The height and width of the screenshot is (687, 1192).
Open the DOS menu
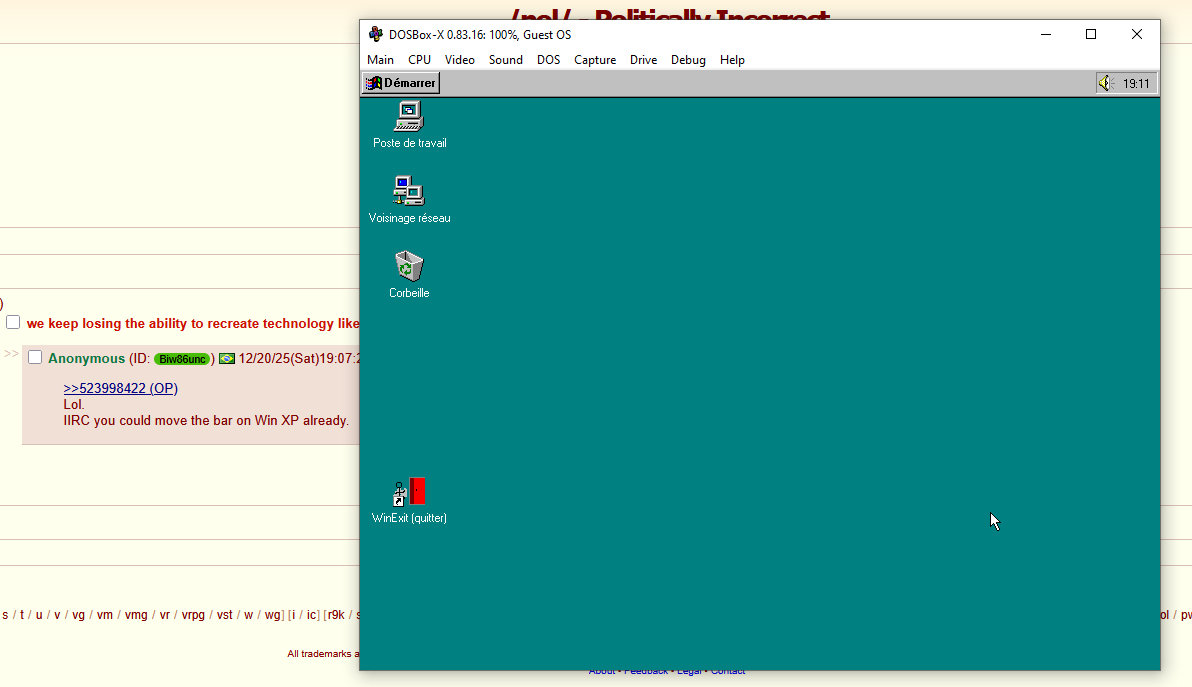(x=548, y=60)
